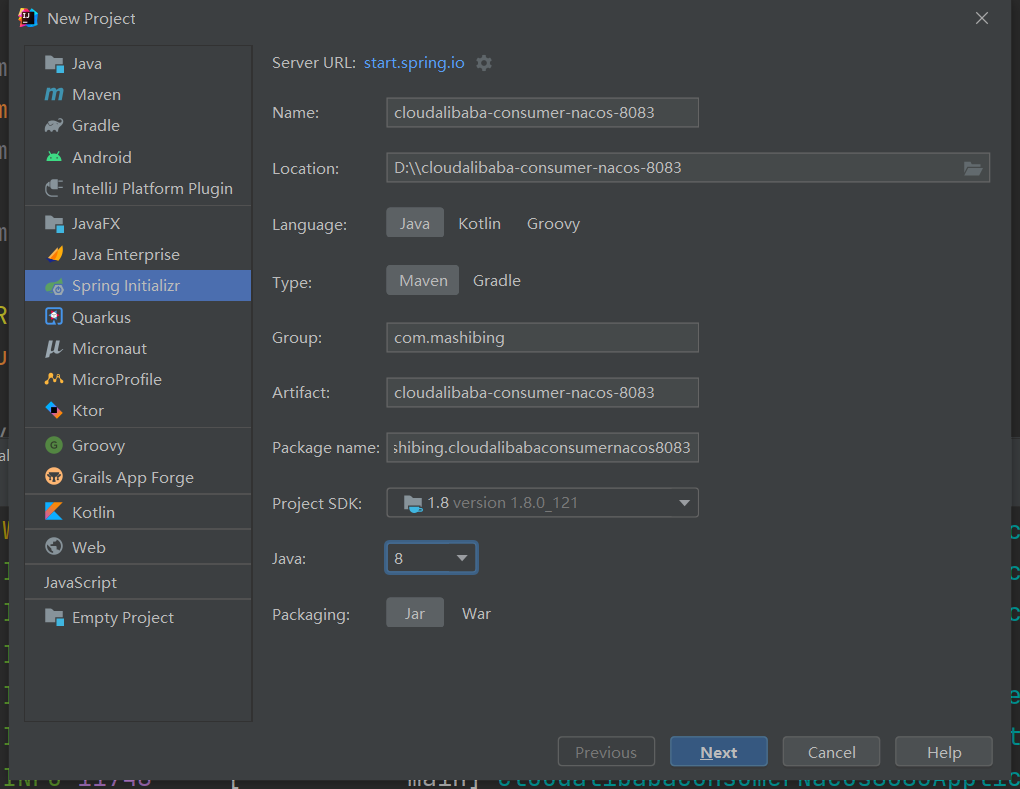Select JavaScript category

pyautogui.click(x=138, y=582)
